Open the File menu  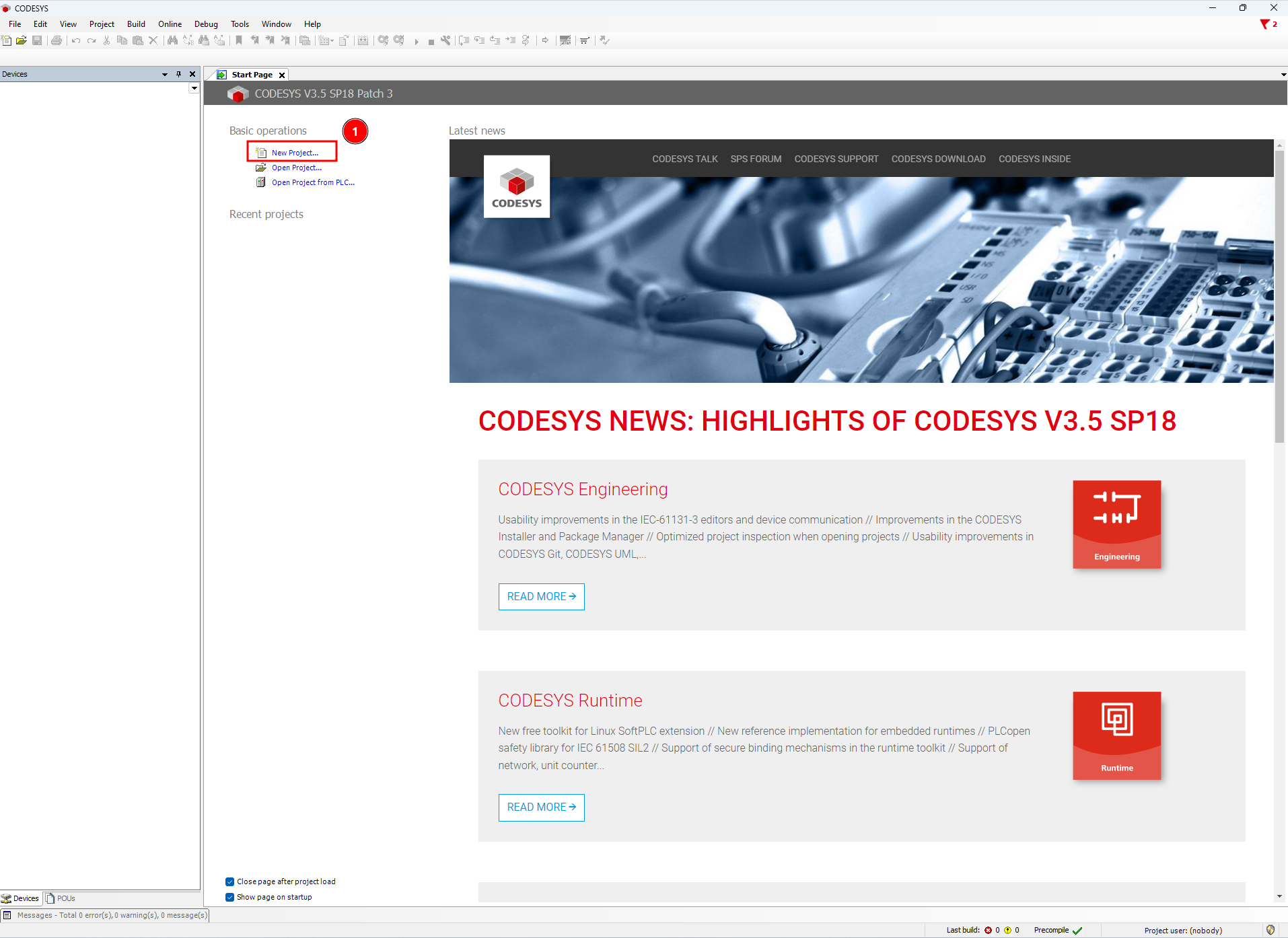coord(15,24)
